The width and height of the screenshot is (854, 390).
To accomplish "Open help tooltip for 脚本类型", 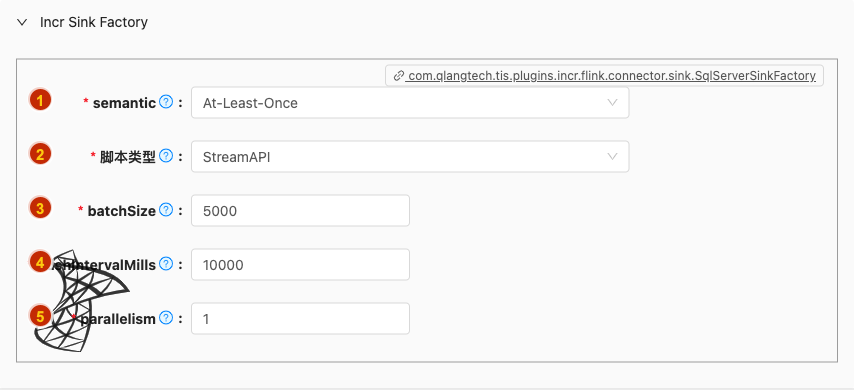I will (166, 156).
